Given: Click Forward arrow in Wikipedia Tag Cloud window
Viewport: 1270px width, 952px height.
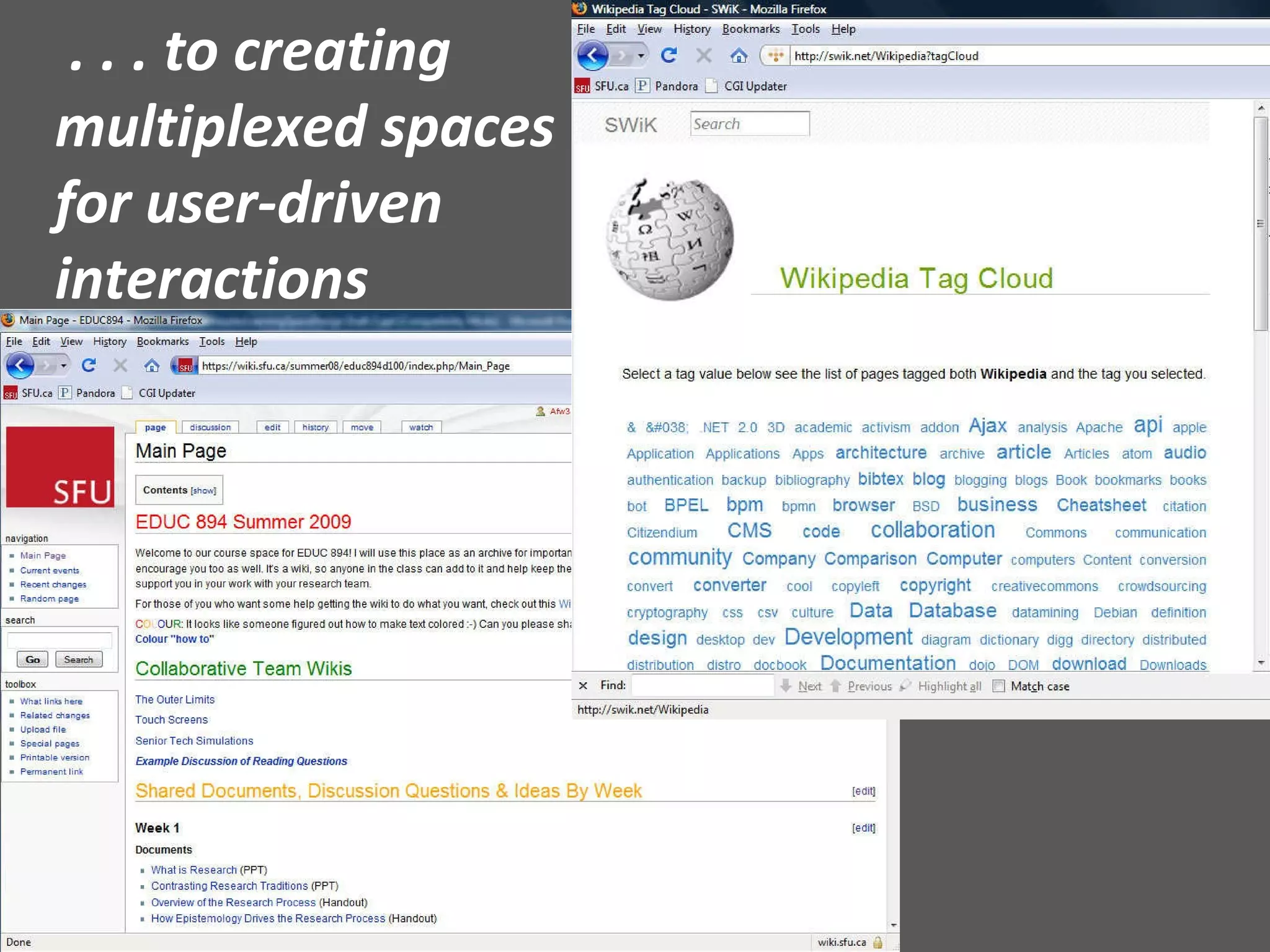Looking at the screenshot, I should (x=622, y=56).
